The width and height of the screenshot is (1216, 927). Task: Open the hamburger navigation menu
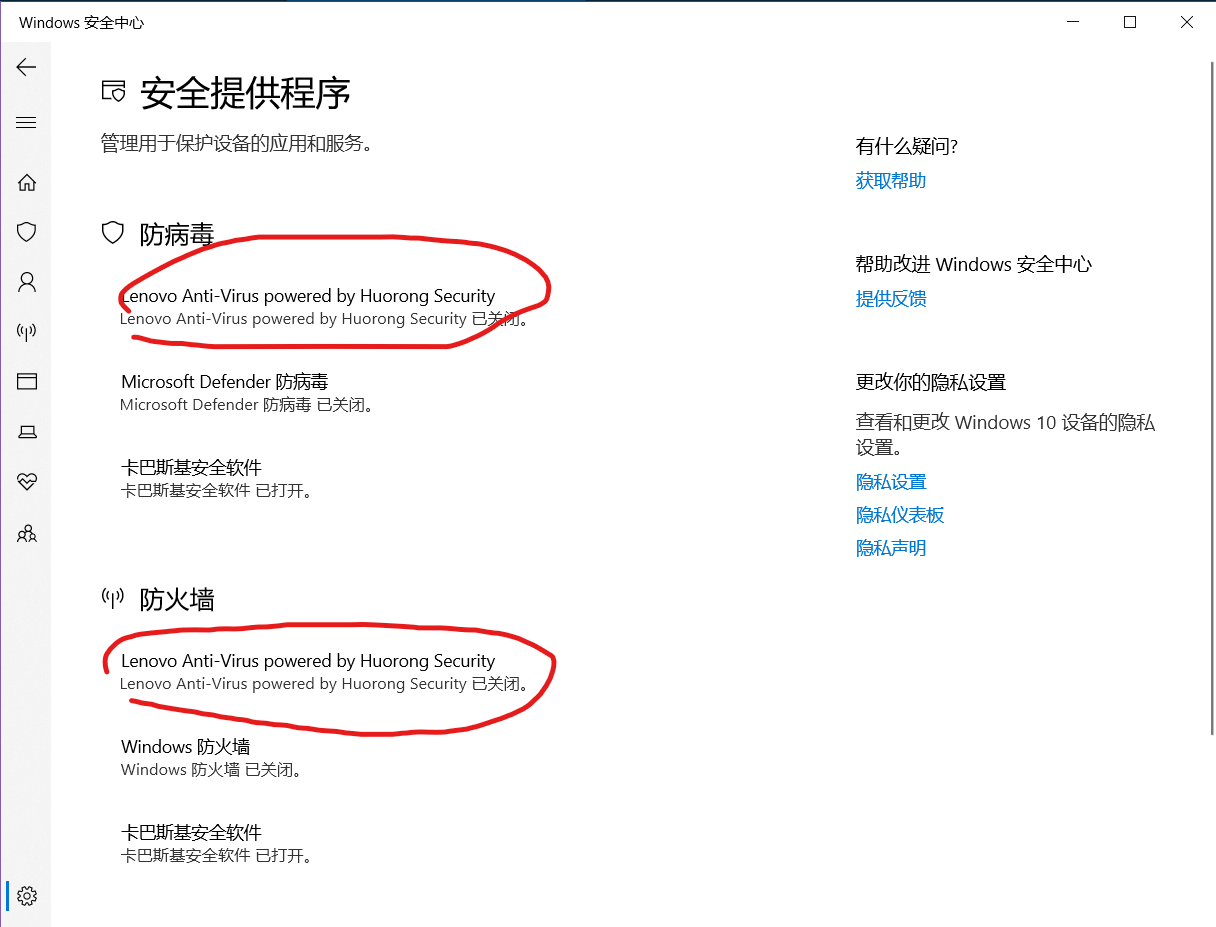(x=26, y=123)
